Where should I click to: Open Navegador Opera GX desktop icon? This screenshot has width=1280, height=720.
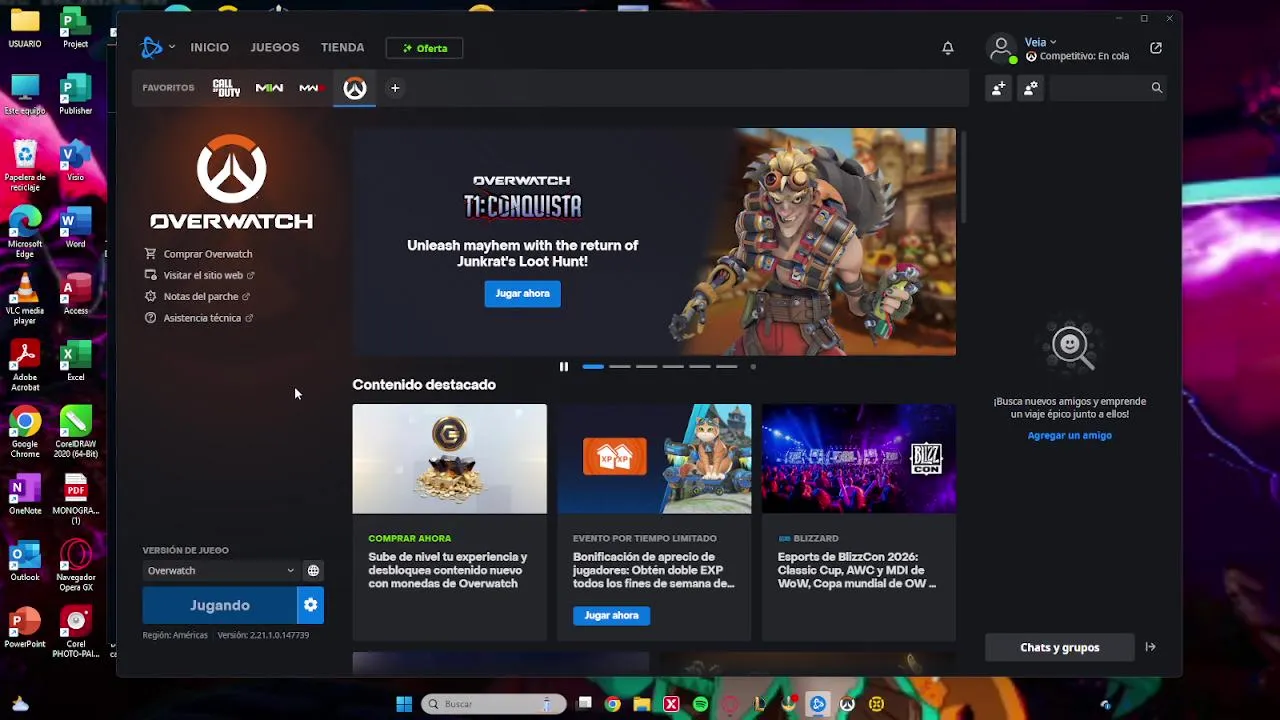coord(76,565)
